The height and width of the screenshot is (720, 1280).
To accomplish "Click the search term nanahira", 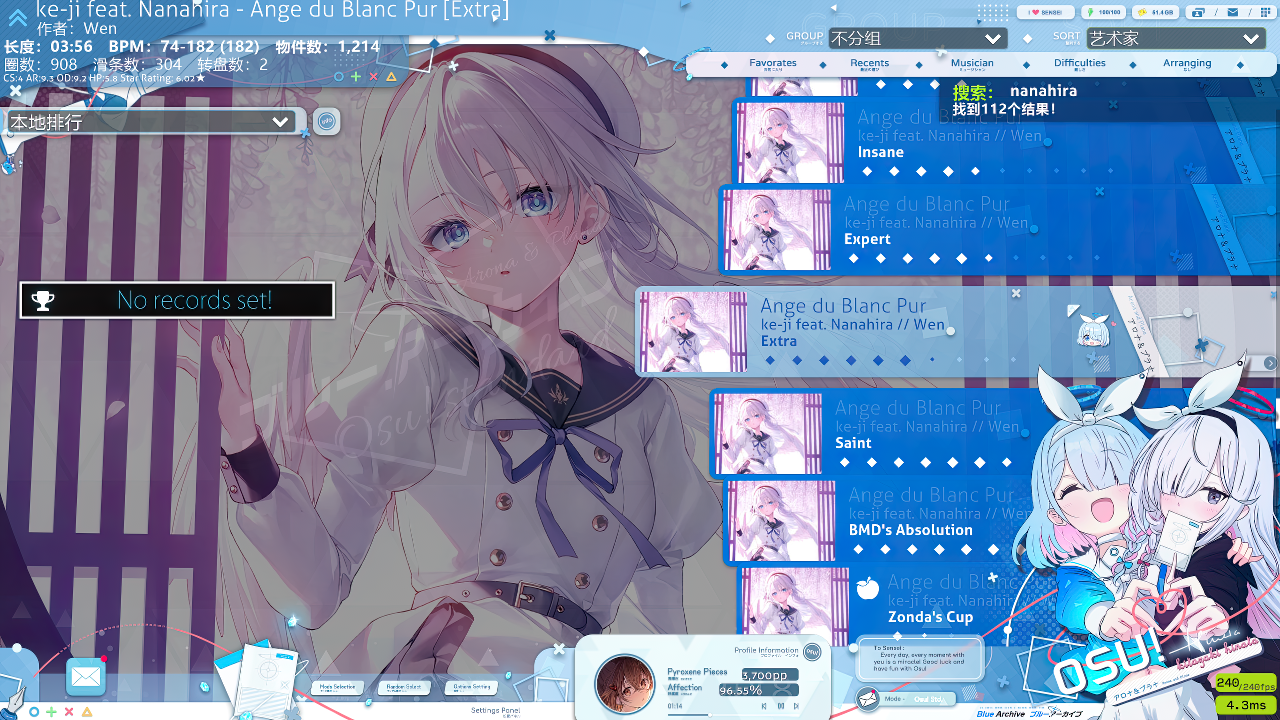I will click(x=1043, y=91).
